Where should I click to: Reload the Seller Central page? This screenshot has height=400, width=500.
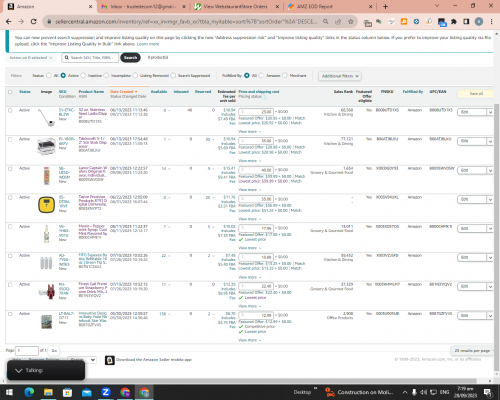(x=33, y=22)
